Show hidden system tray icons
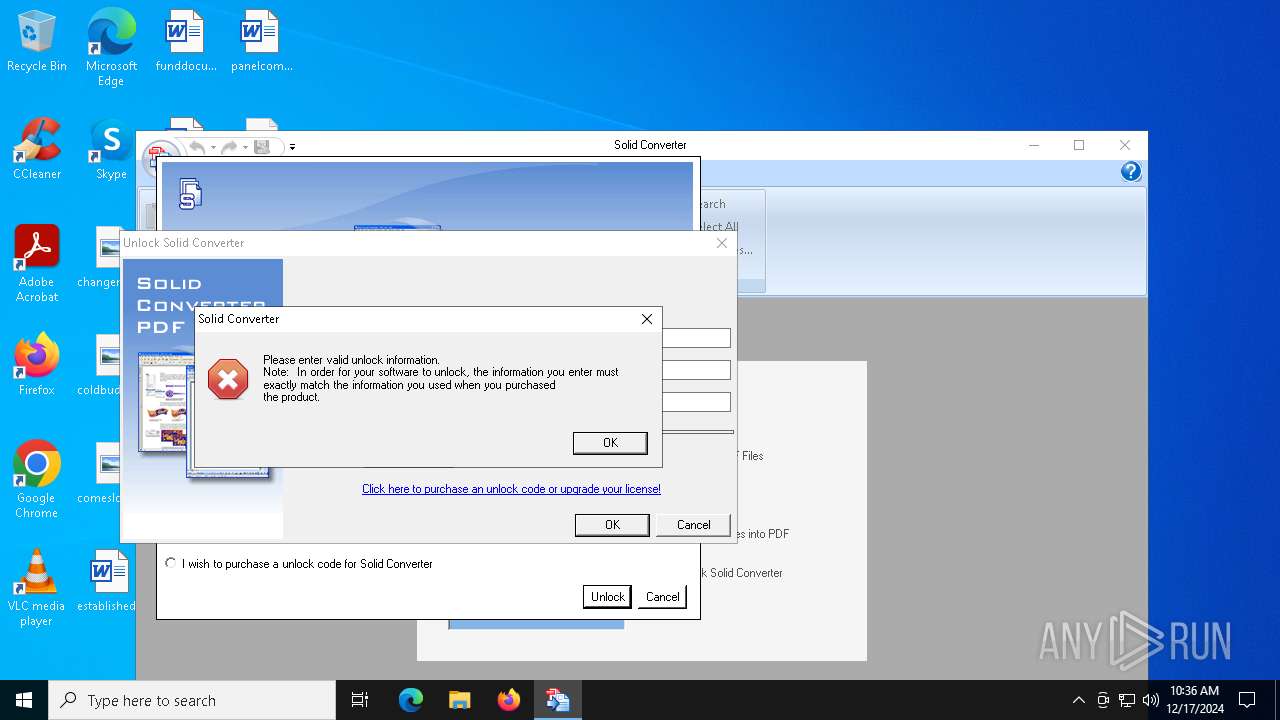 coord(1078,700)
